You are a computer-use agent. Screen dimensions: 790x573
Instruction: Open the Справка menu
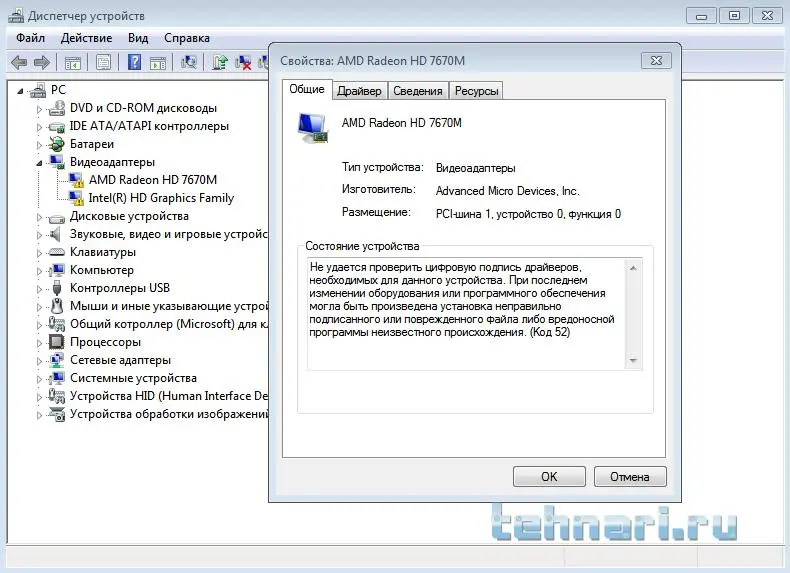(187, 38)
